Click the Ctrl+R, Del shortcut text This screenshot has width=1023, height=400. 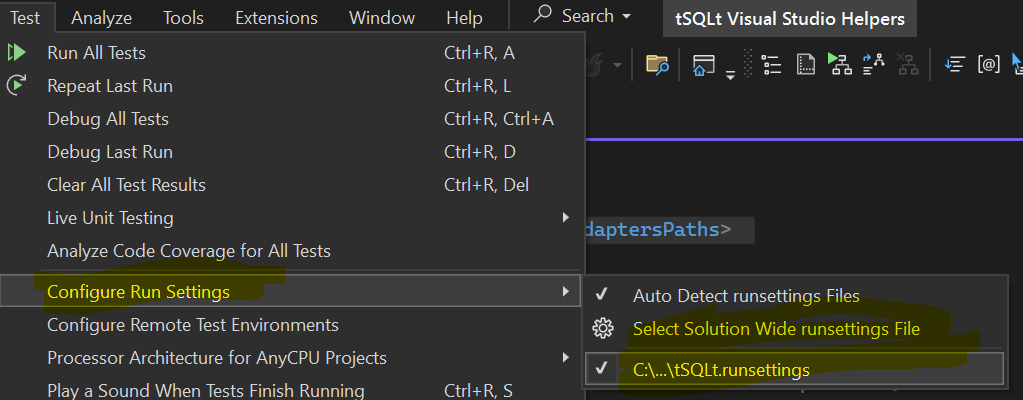click(486, 185)
